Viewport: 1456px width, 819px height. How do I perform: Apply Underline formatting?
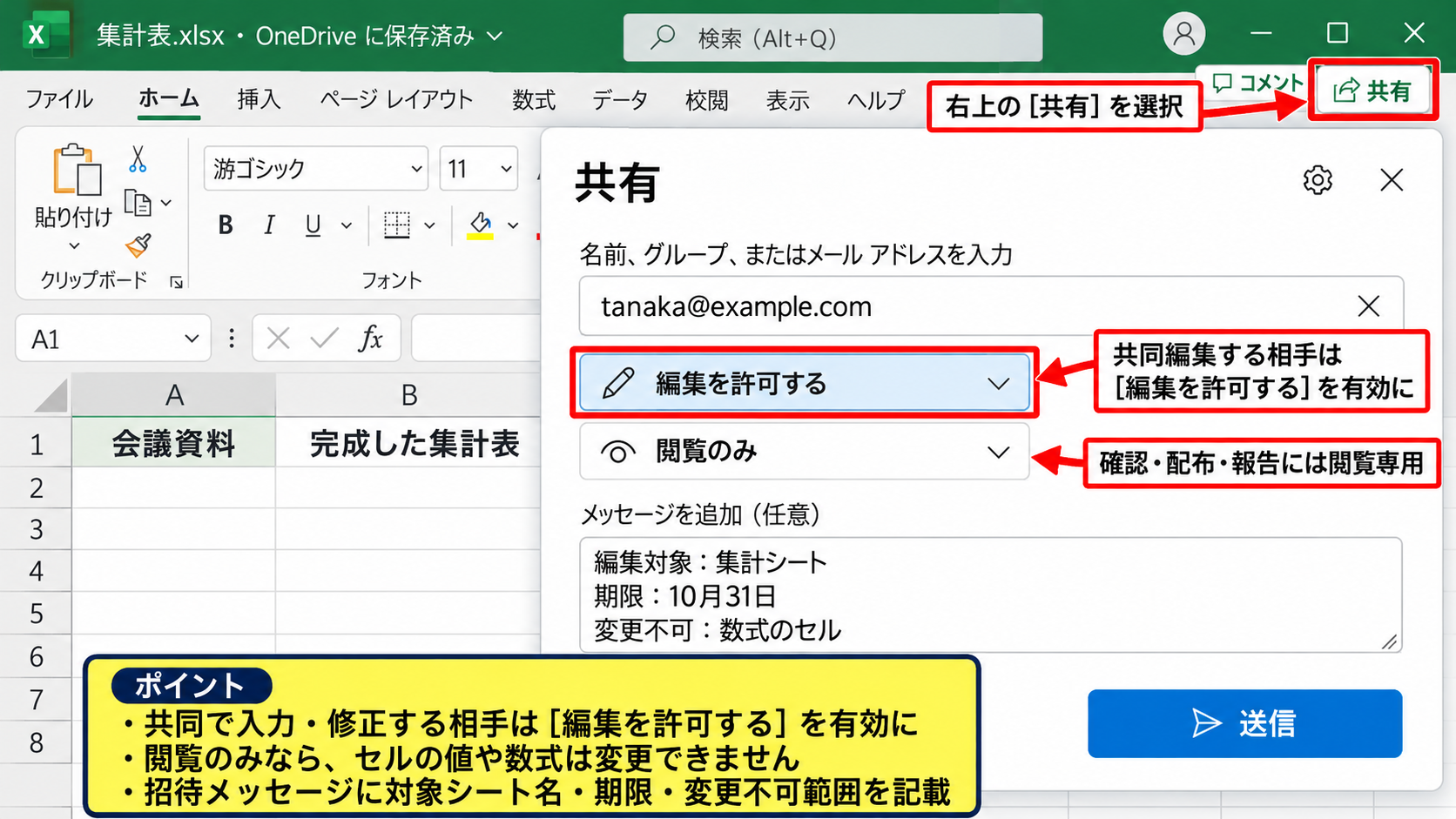click(x=313, y=225)
